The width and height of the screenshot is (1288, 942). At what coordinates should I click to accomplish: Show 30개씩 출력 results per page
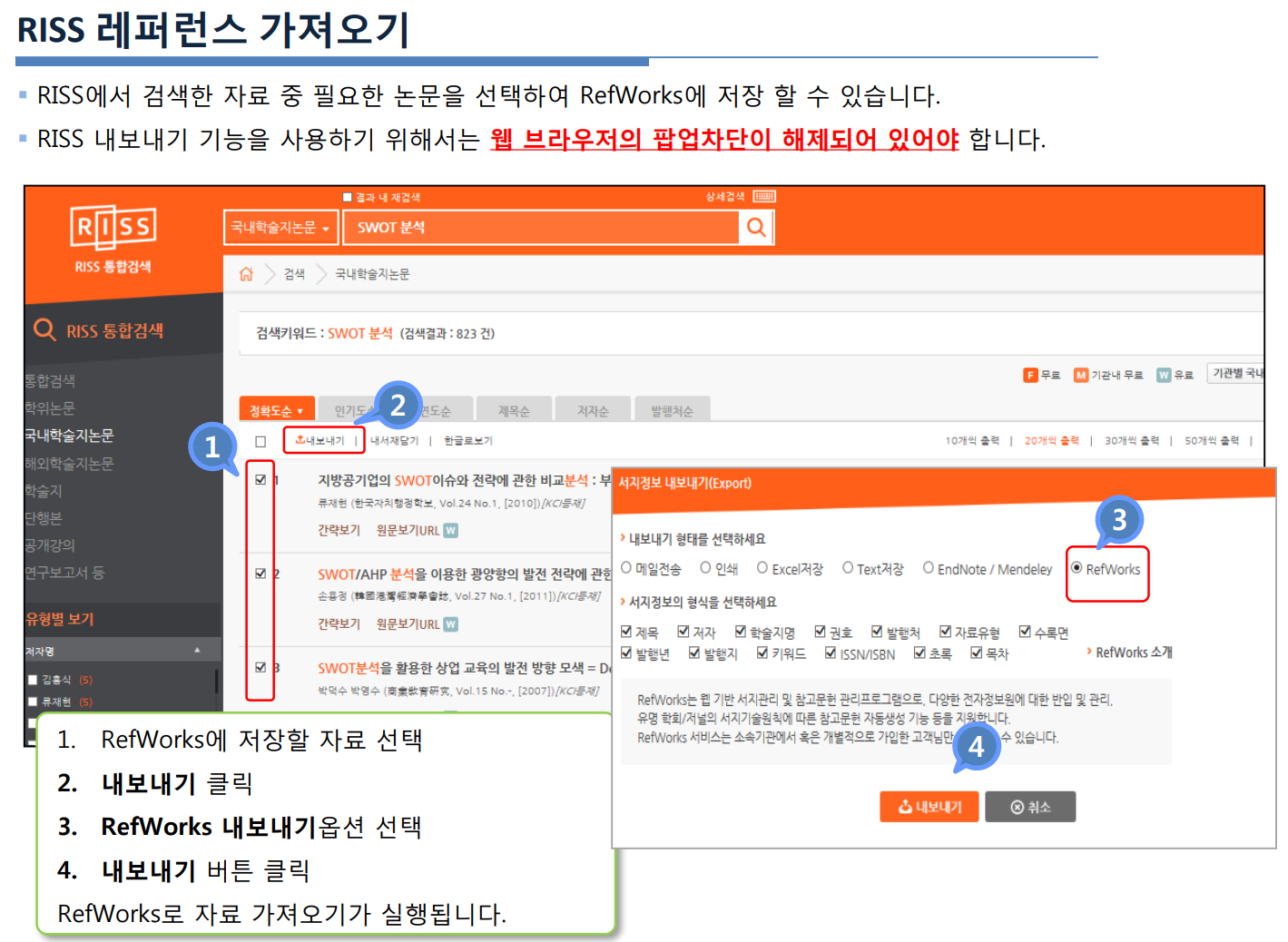coord(1132,441)
